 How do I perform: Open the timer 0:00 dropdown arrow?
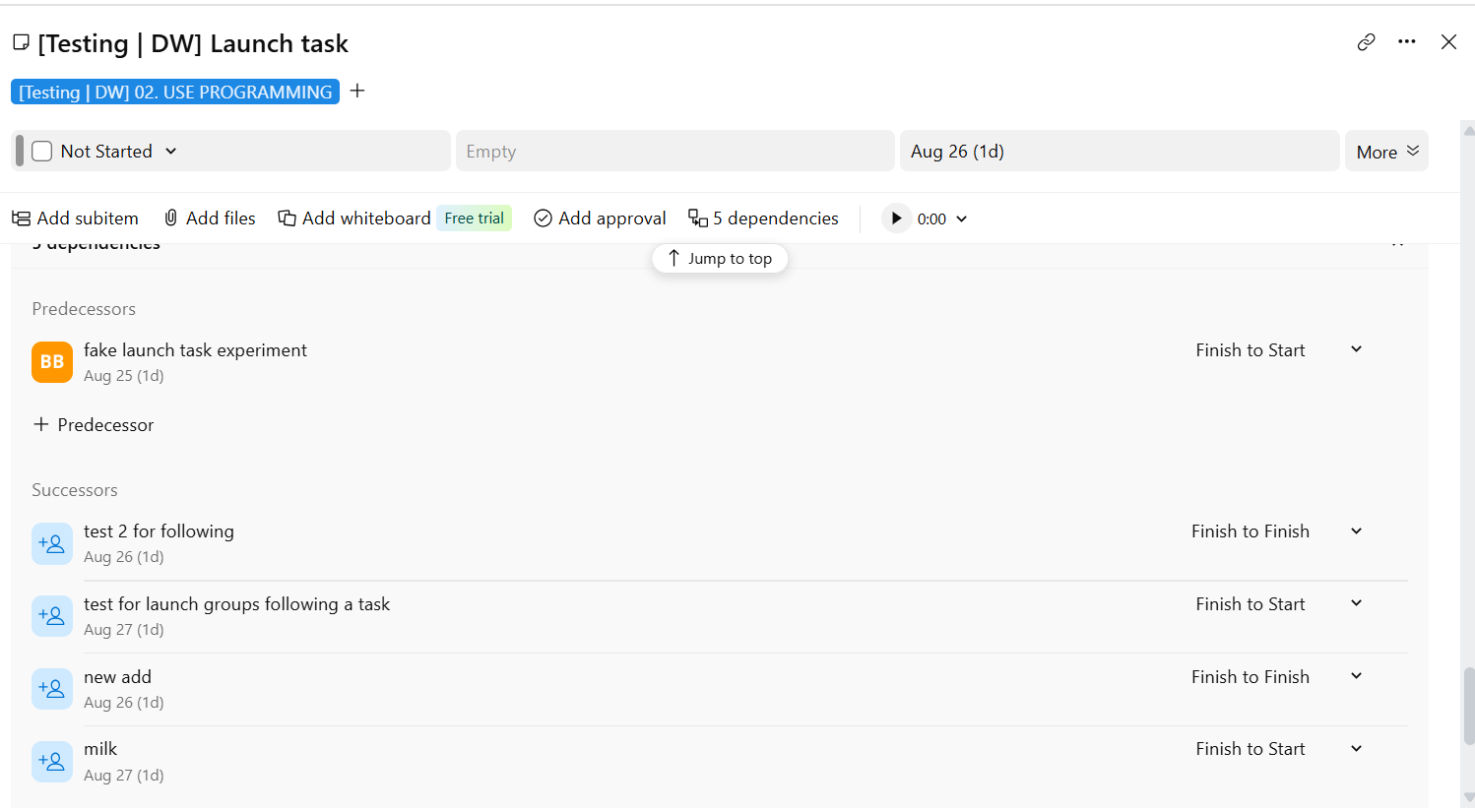[962, 219]
